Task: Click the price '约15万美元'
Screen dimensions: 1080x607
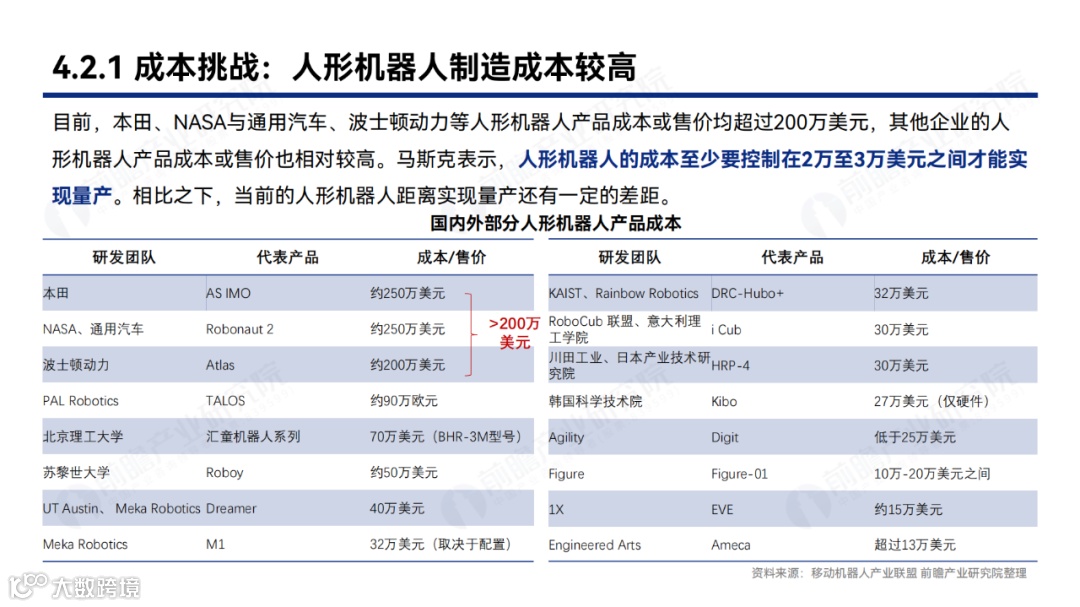Action: coord(908,510)
